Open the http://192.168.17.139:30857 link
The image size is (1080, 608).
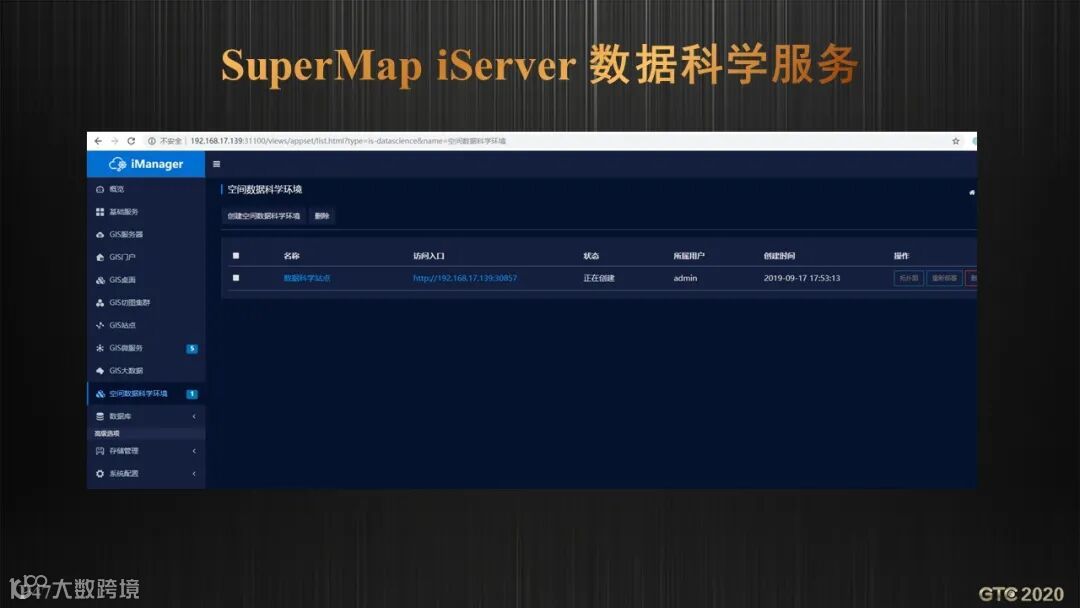(x=465, y=278)
